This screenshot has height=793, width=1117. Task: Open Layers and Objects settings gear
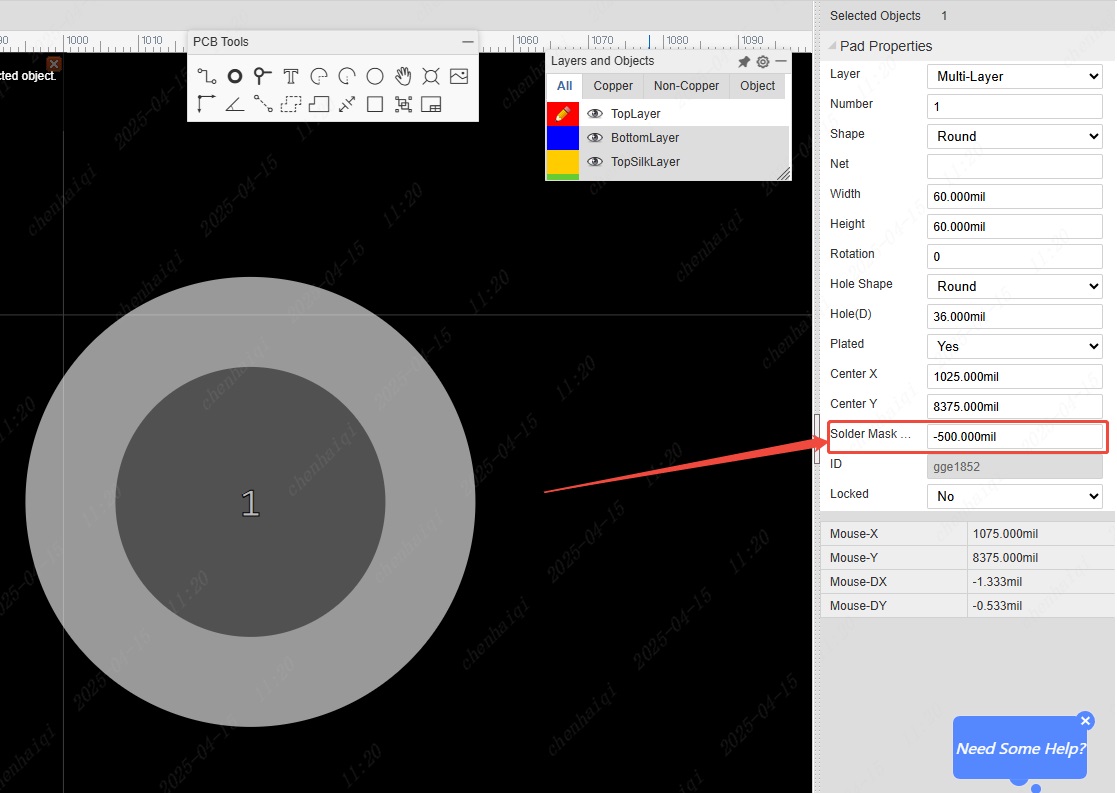[x=763, y=62]
